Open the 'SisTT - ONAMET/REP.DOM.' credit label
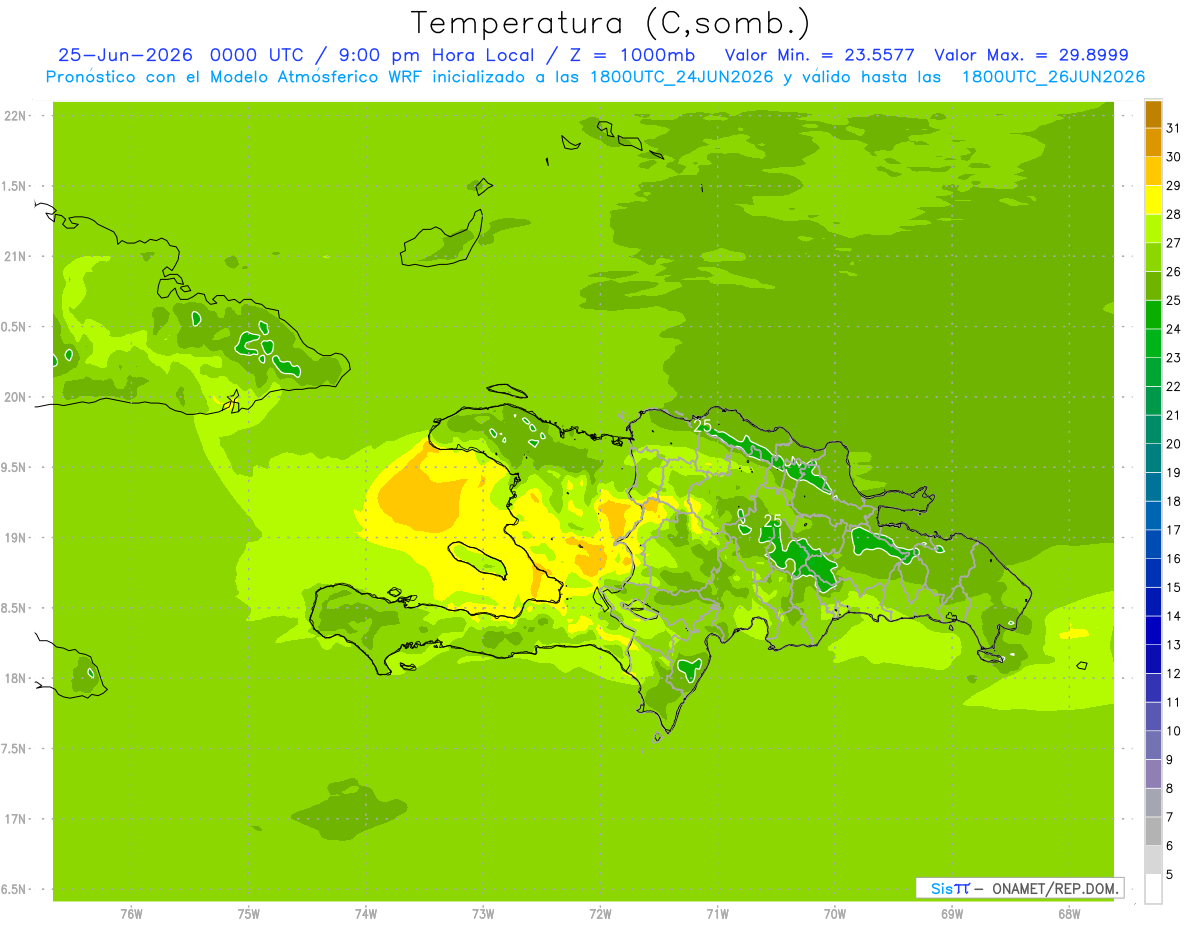The image size is (1200, 927). (1019, 888)
